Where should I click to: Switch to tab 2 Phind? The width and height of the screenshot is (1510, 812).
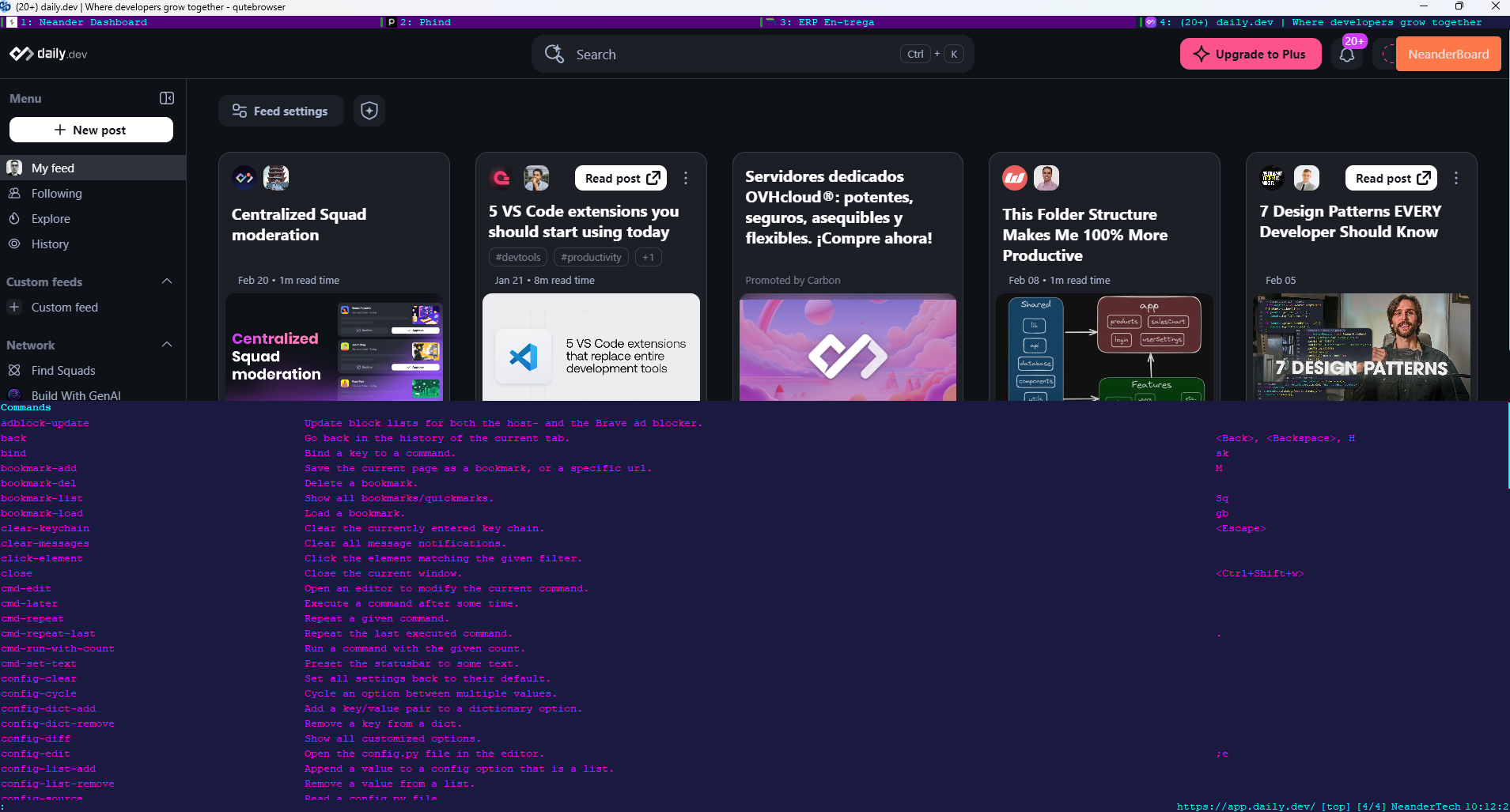[571, 22]
